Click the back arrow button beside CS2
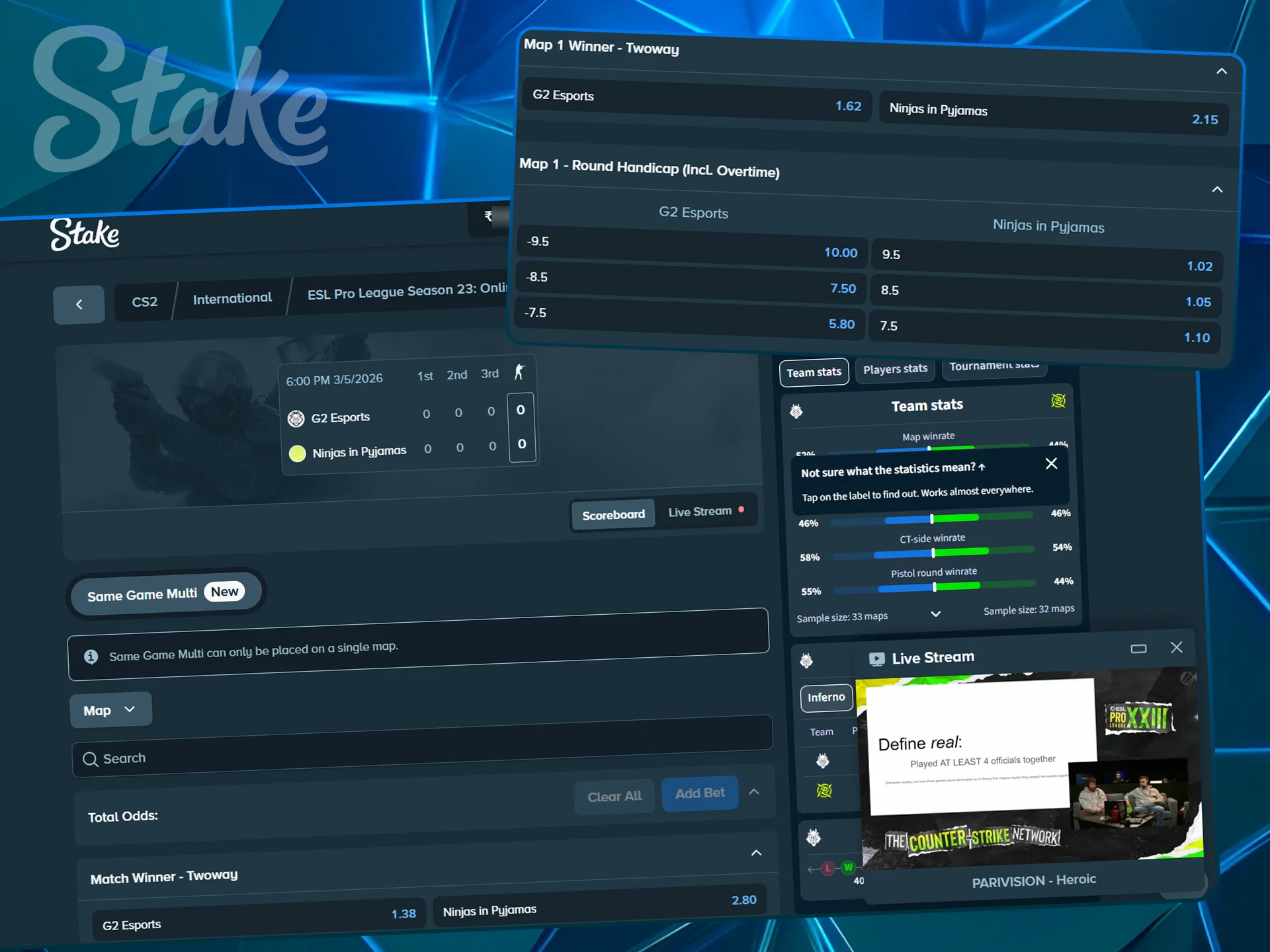This screenshot has width=1270, height=952. [79, 304]
